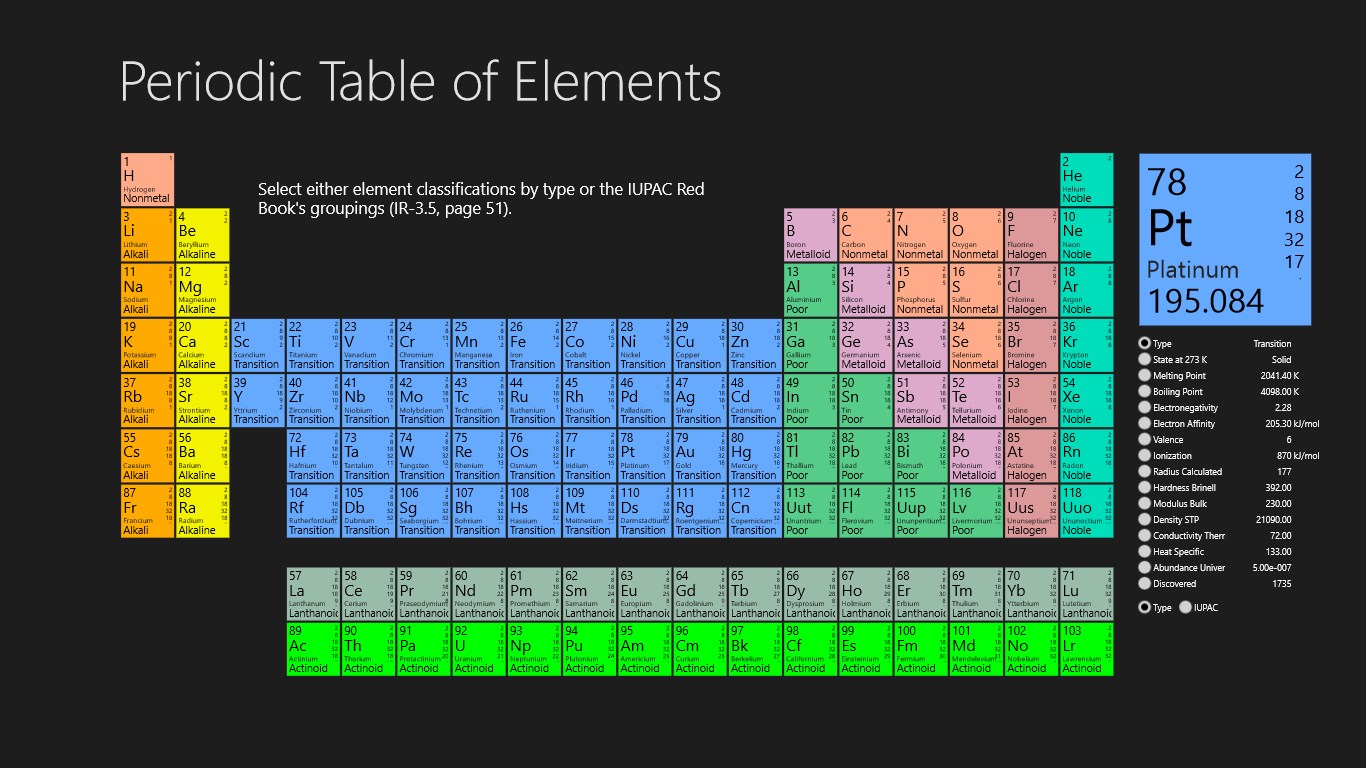Switch grouping to Type mode at bottom
This screenshot has height=768, width=1366.
(1145, 607)
